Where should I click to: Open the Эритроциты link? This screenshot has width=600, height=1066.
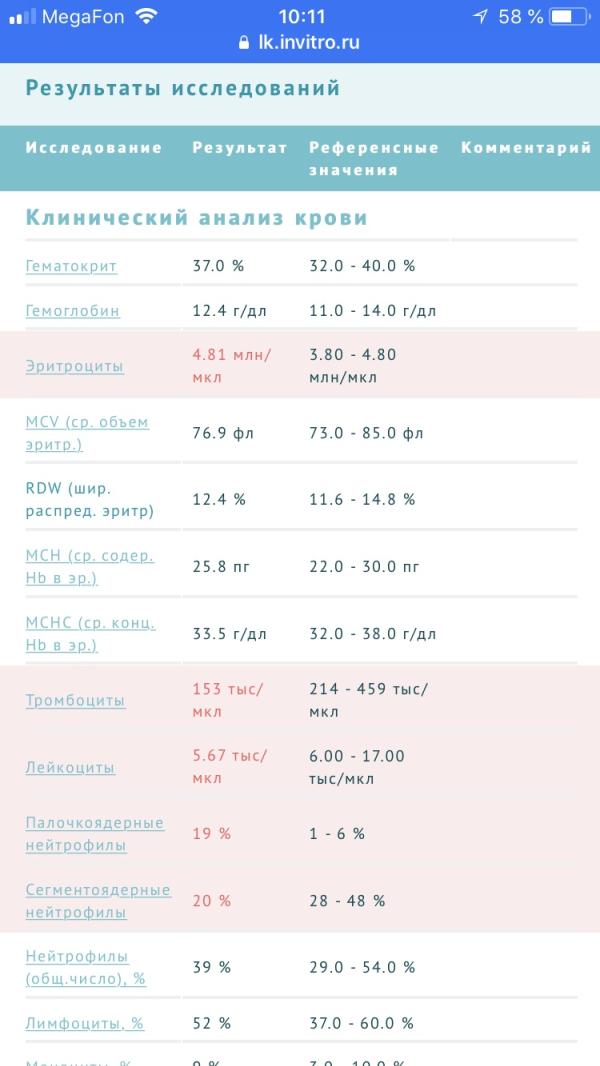75,366
